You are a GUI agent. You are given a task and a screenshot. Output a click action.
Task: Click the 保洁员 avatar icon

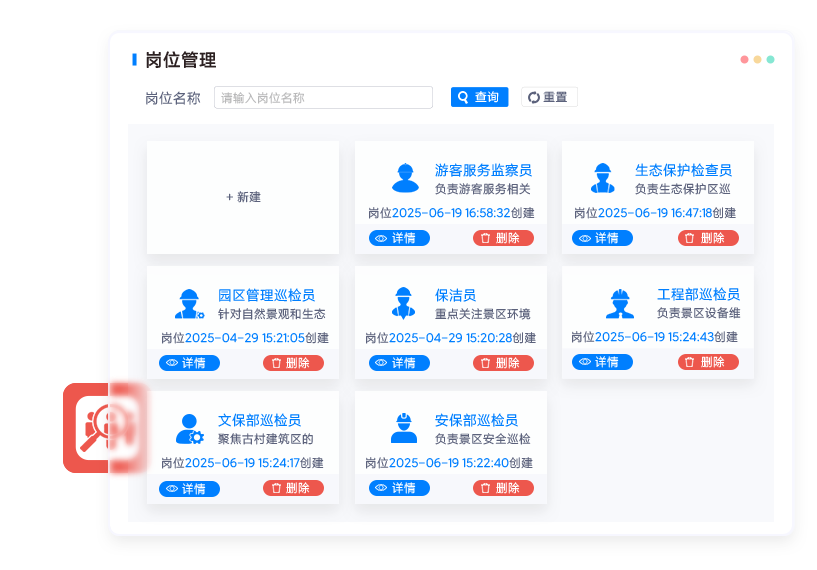[x=403, y=303]
